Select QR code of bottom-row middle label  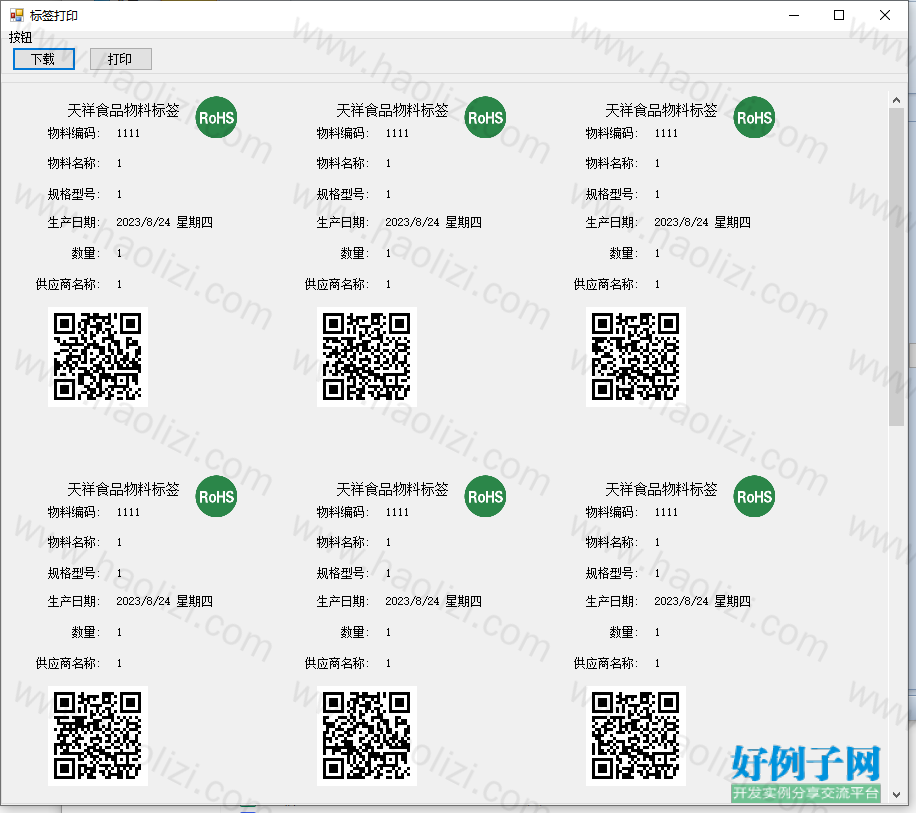[367, 736]
